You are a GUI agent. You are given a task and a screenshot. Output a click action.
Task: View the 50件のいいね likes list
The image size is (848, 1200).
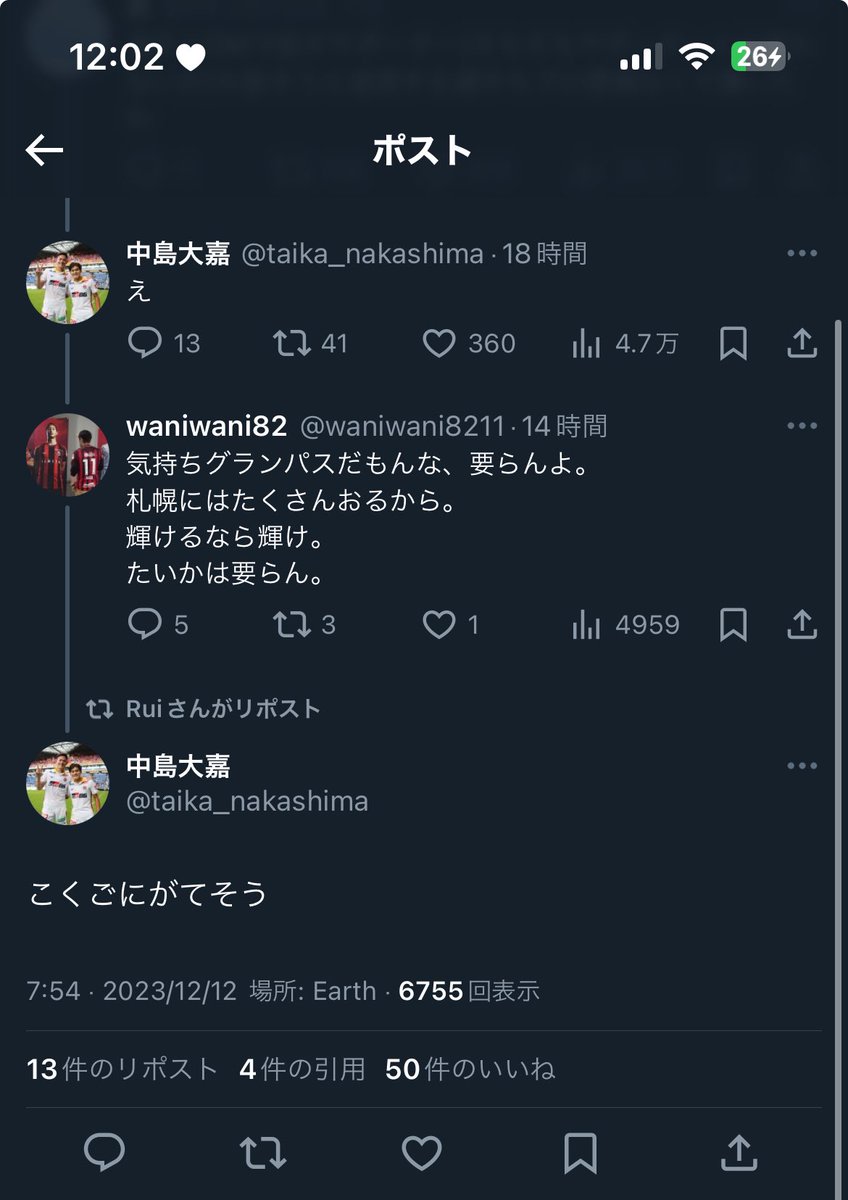[x=469, y=1069]
